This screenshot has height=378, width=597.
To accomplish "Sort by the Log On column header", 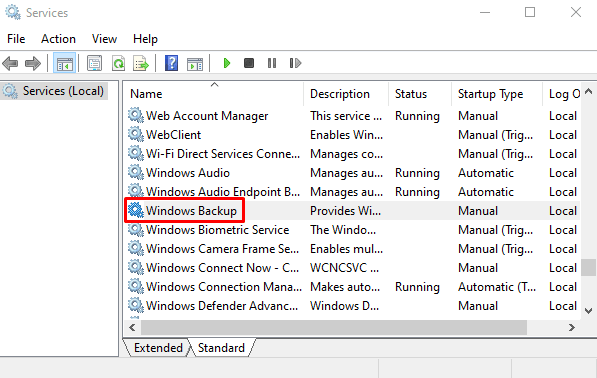I will tap(562, 94).
